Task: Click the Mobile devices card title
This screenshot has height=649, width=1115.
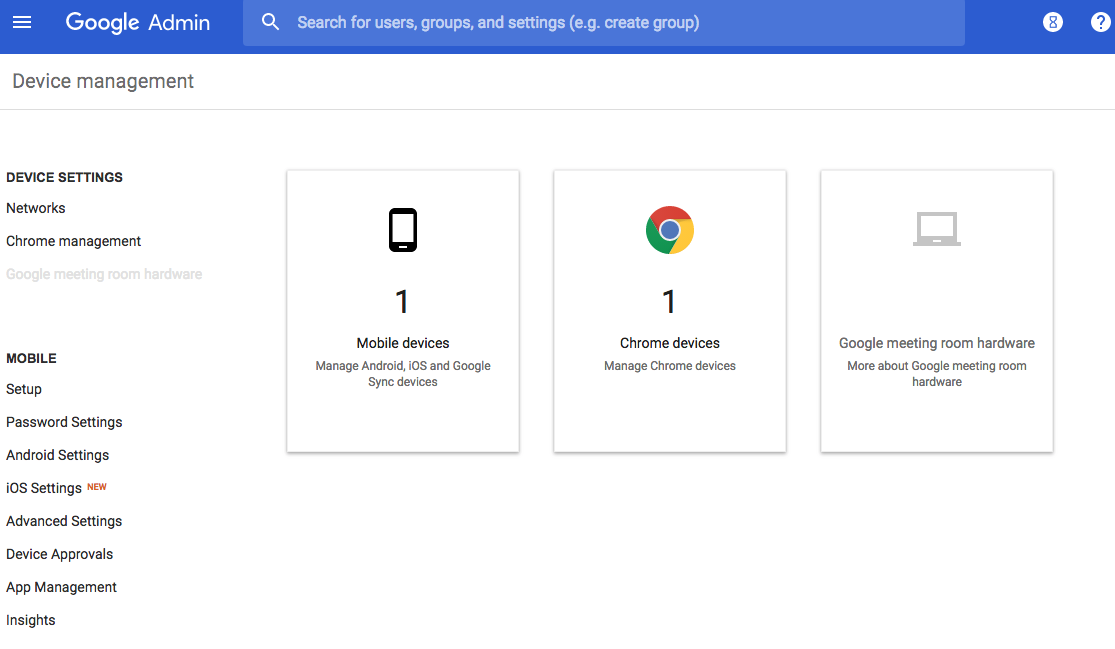Action: 402,343
